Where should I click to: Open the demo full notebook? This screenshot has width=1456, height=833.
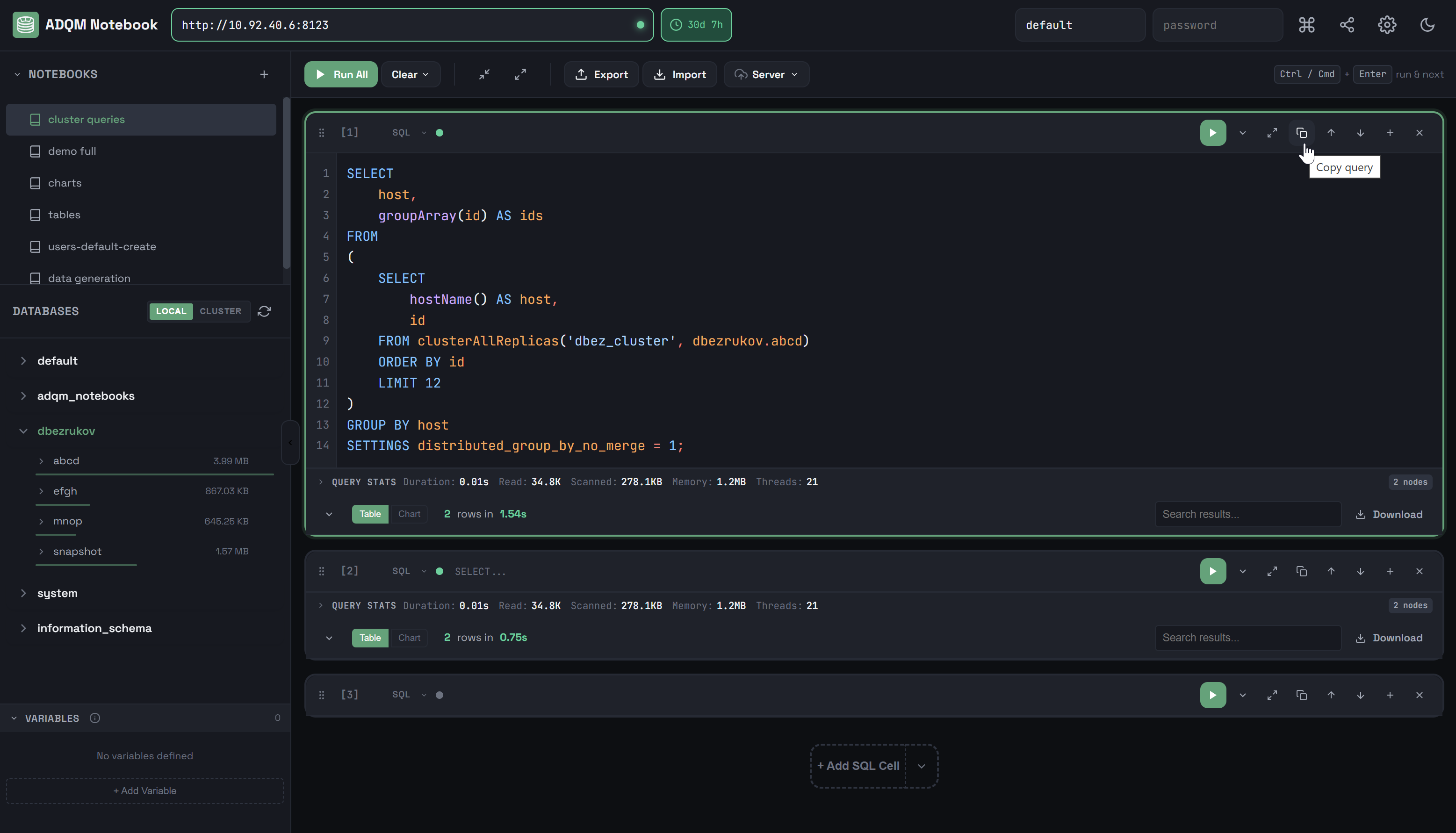72,151
